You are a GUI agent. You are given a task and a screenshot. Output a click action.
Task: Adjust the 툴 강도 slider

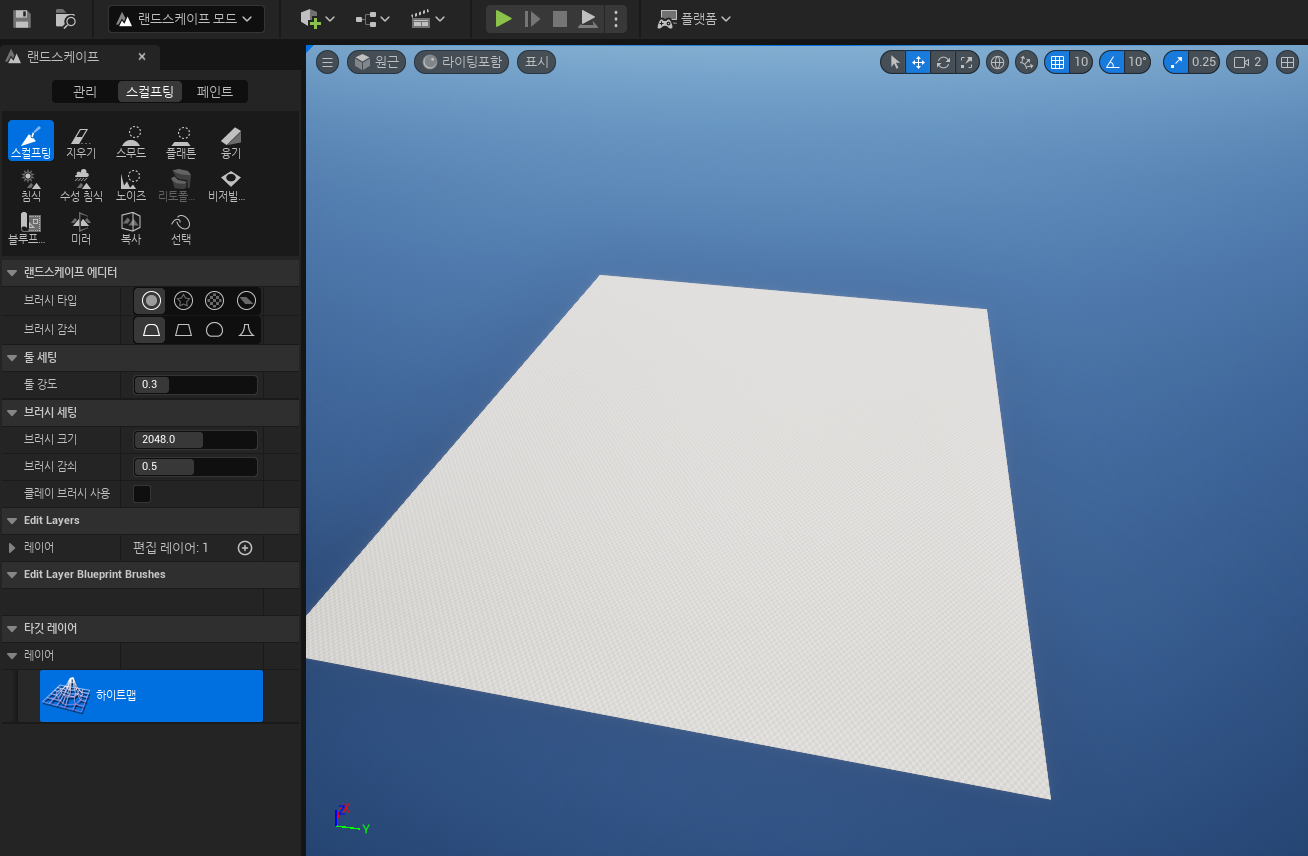196,384
